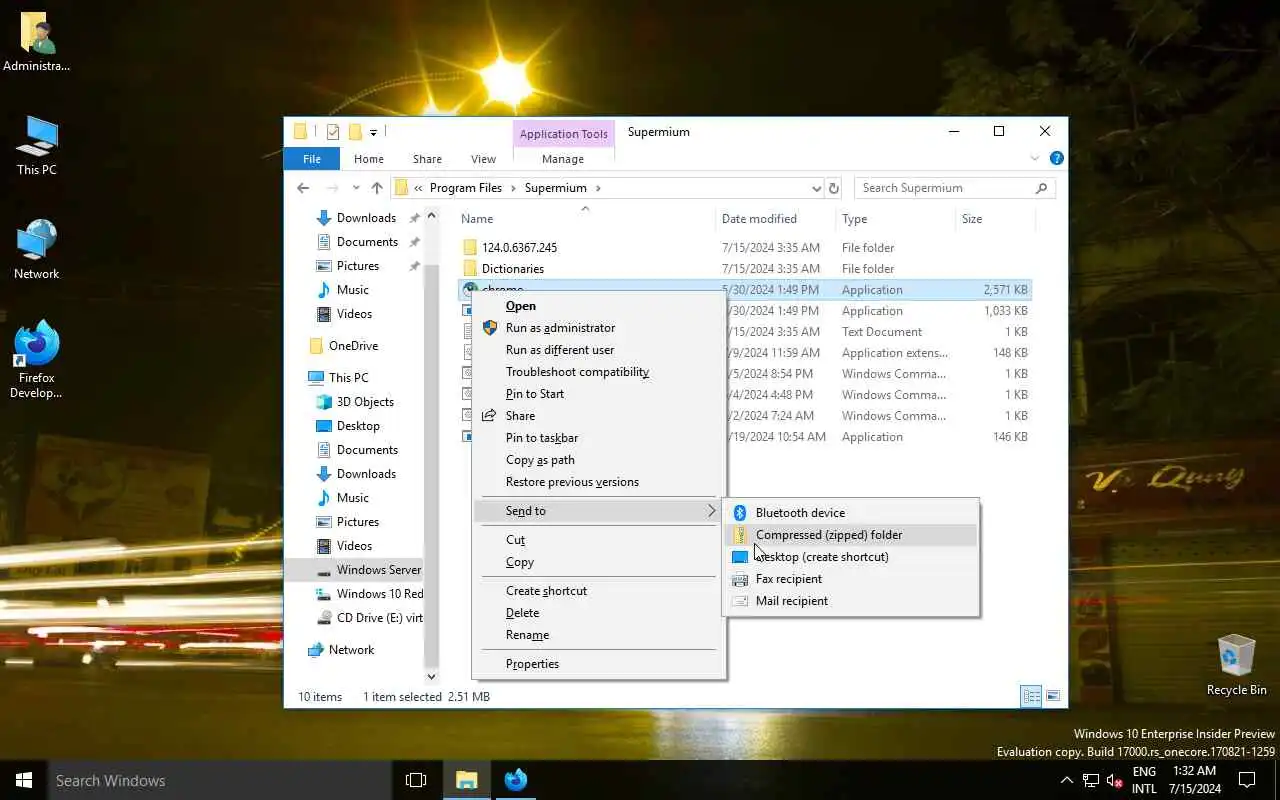Choose Troubleshoot compatibility
The image size is (1280, 800).
[599, 372]
